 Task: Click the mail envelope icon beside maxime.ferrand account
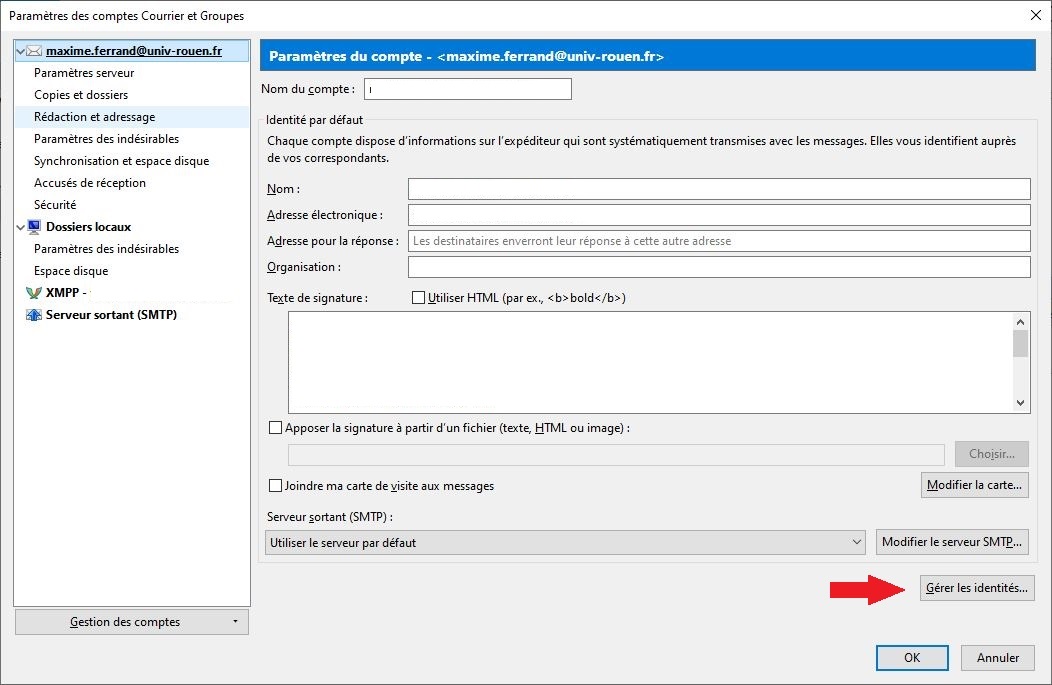pos(34,51)
